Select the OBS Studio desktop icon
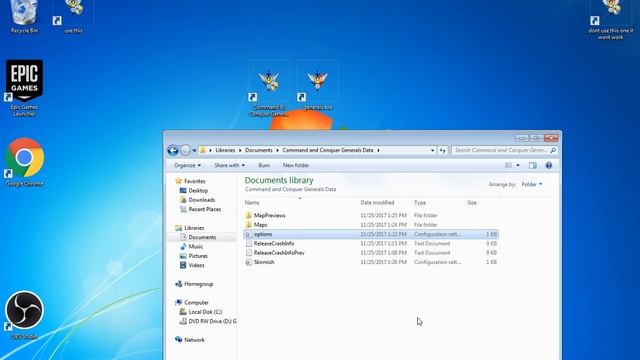Image resolution: width=640 pixels, height=360 pixels. [24, 315]
